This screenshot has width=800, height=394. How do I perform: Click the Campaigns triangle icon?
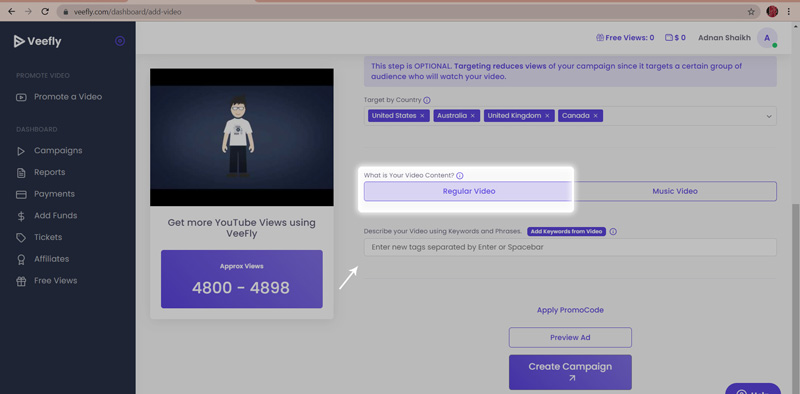coord(21,151)
